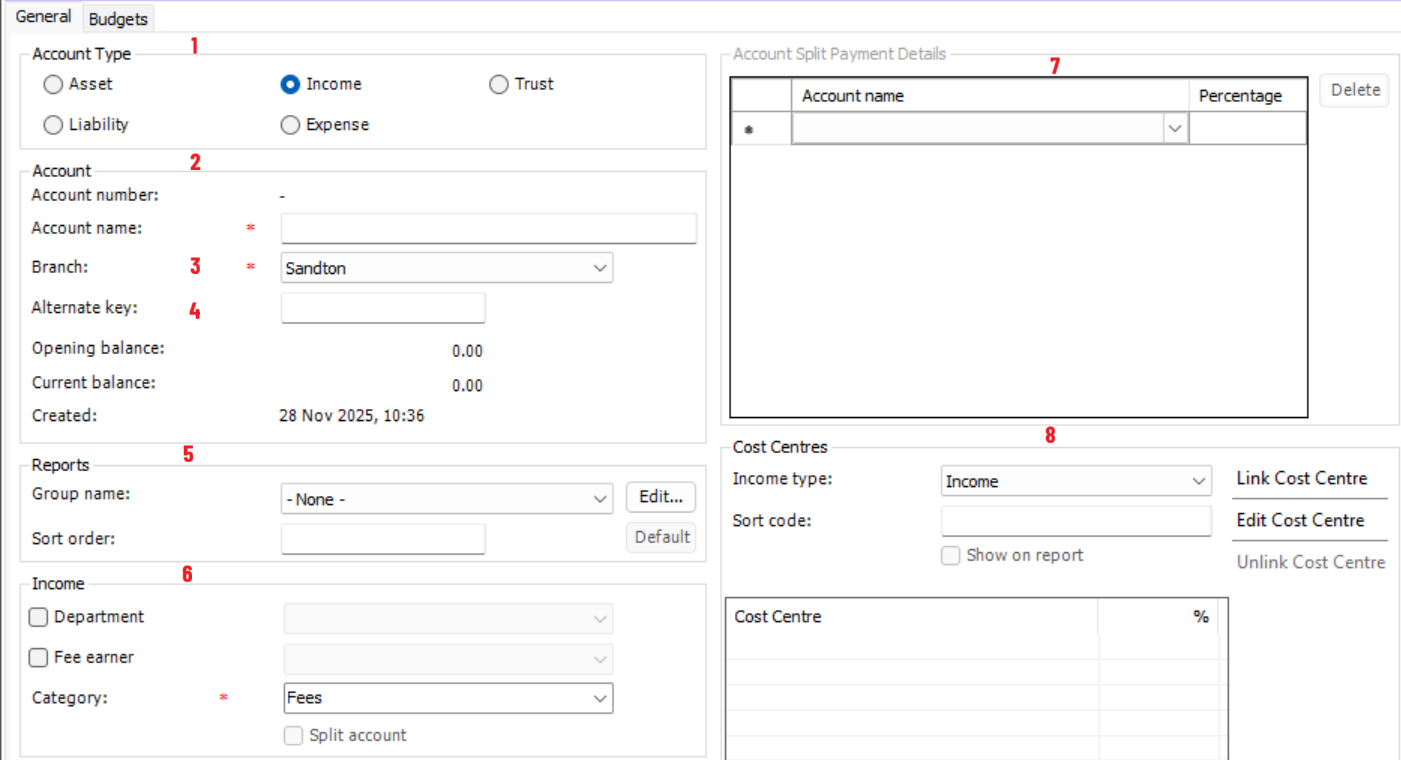Screen dimensions: 1401x760
Task: Open the General tab
Action: coord(43,17)
